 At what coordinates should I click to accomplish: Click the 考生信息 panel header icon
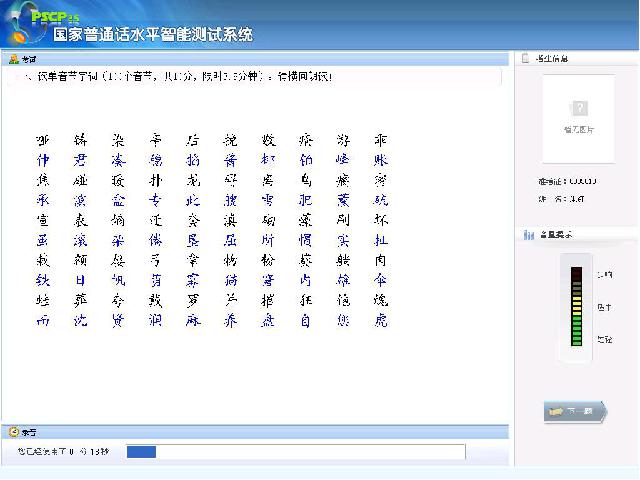[527, 59]
